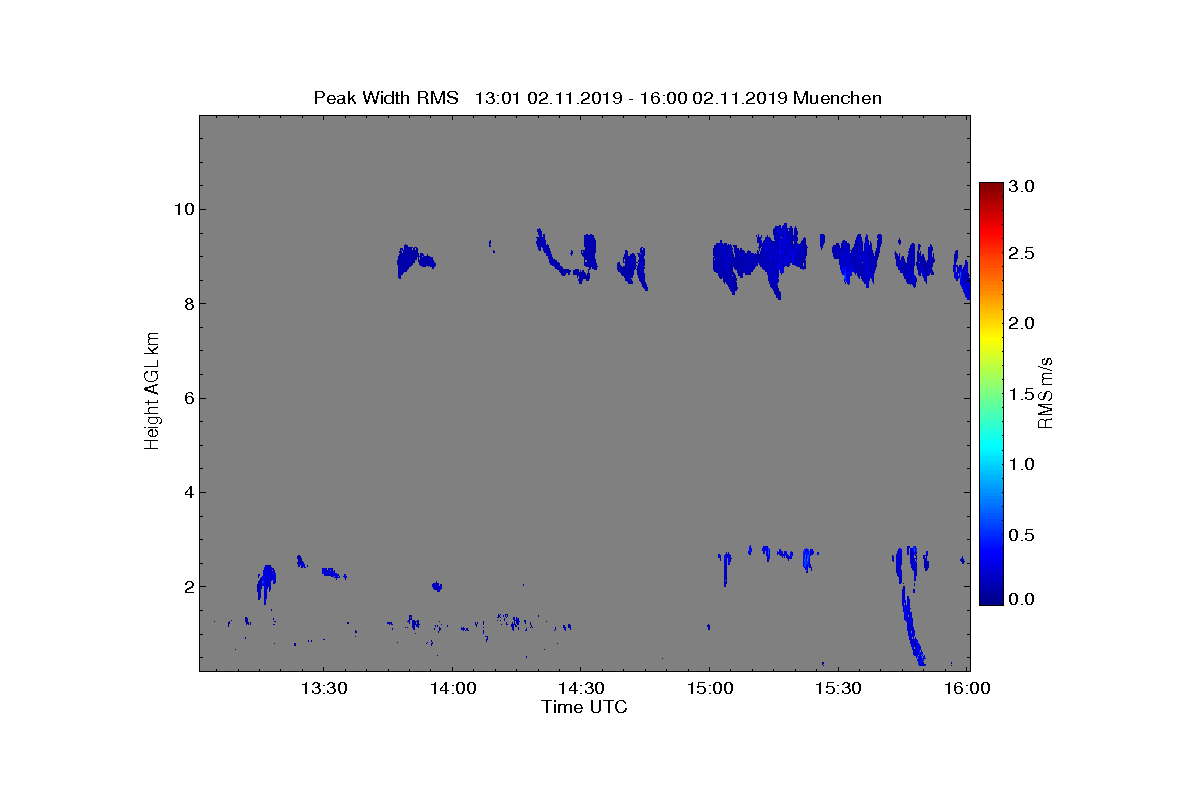Click the colorbar value 2.0

(1022, 323)
